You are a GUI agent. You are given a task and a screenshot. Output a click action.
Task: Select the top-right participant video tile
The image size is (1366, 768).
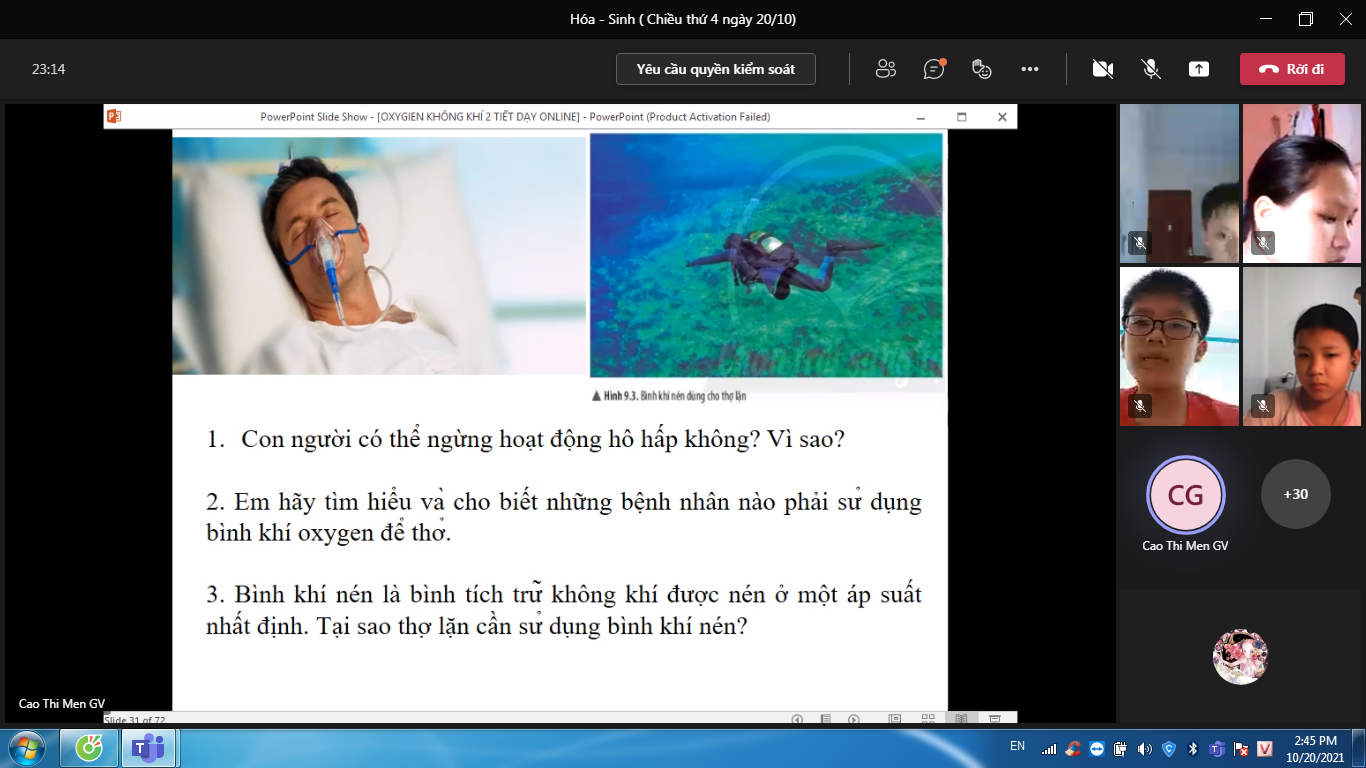pyautogui.click(x=1301, y=184)
